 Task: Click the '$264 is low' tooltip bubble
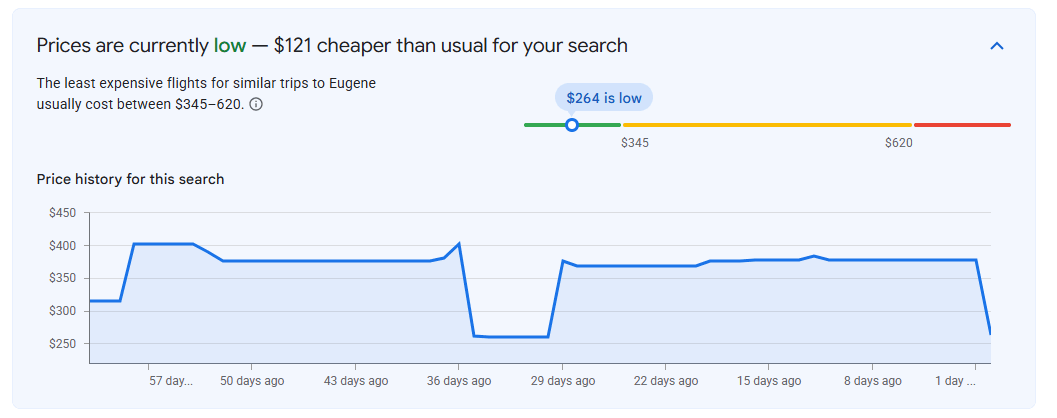603,98
